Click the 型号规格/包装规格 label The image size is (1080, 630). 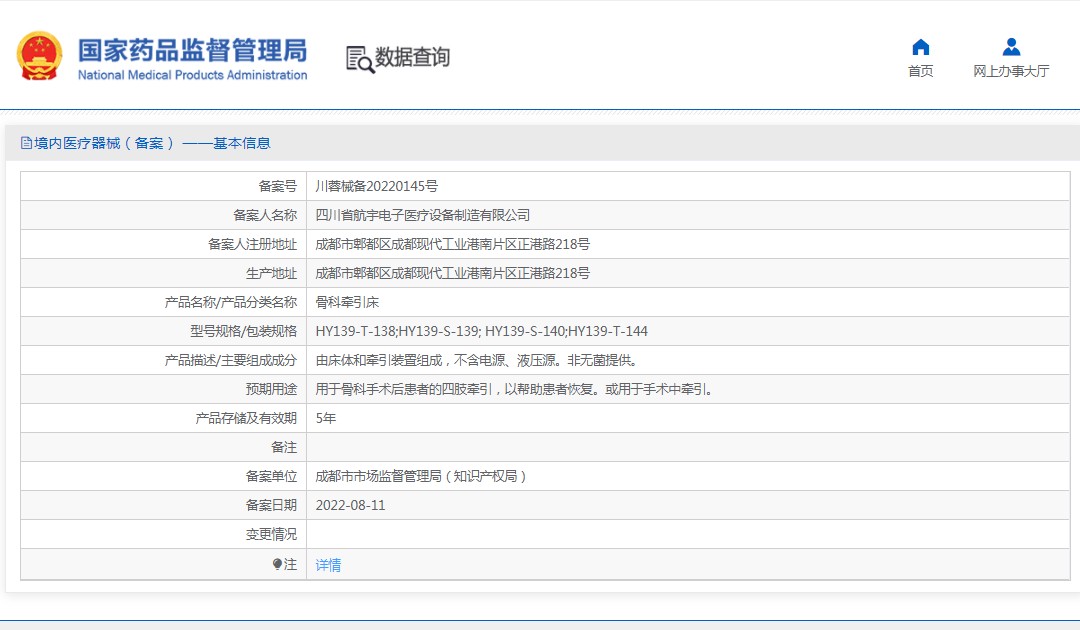[x=243, y=330]
